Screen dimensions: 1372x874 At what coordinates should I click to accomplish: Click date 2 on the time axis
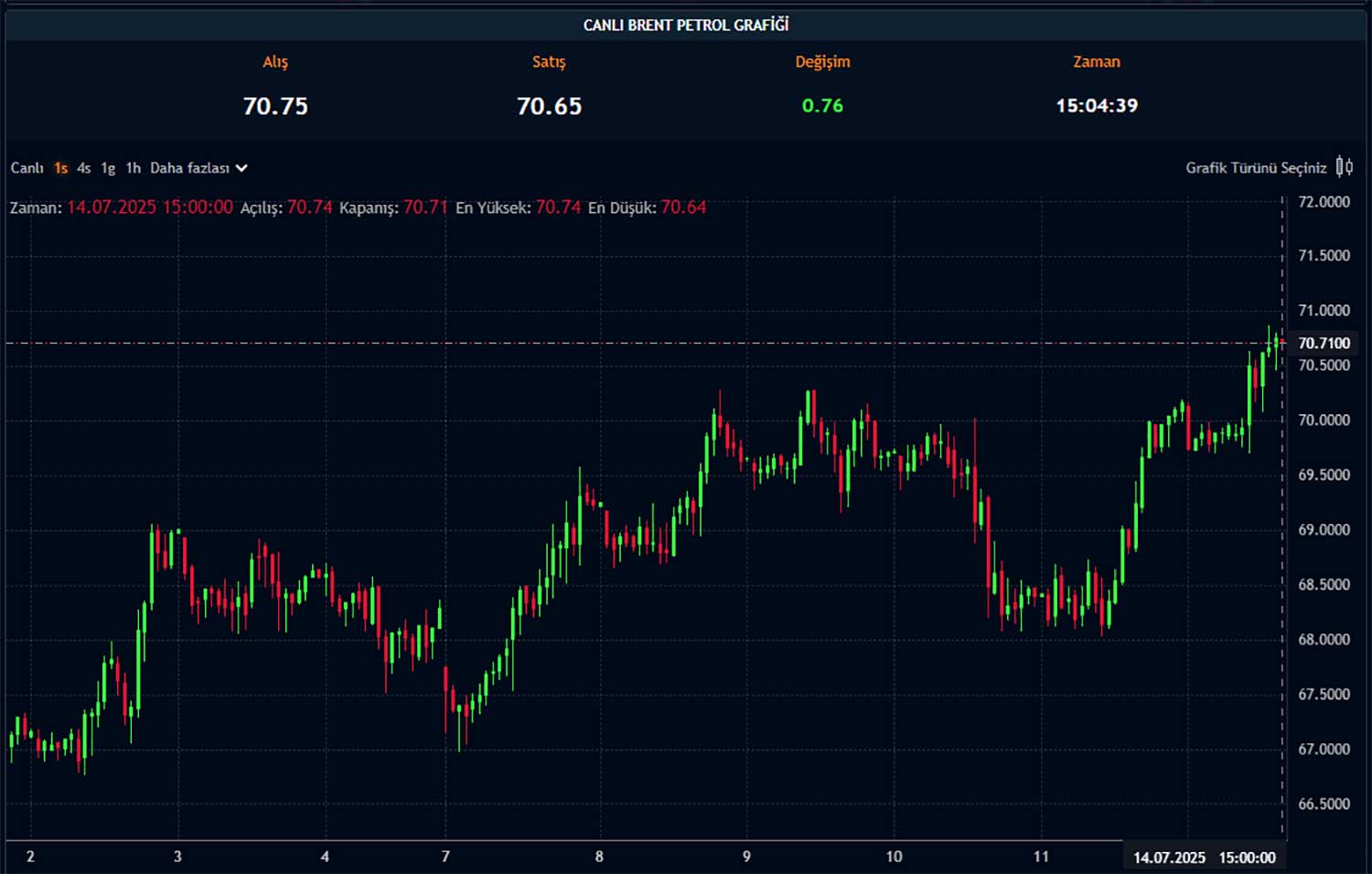click(x=31, y=857)
